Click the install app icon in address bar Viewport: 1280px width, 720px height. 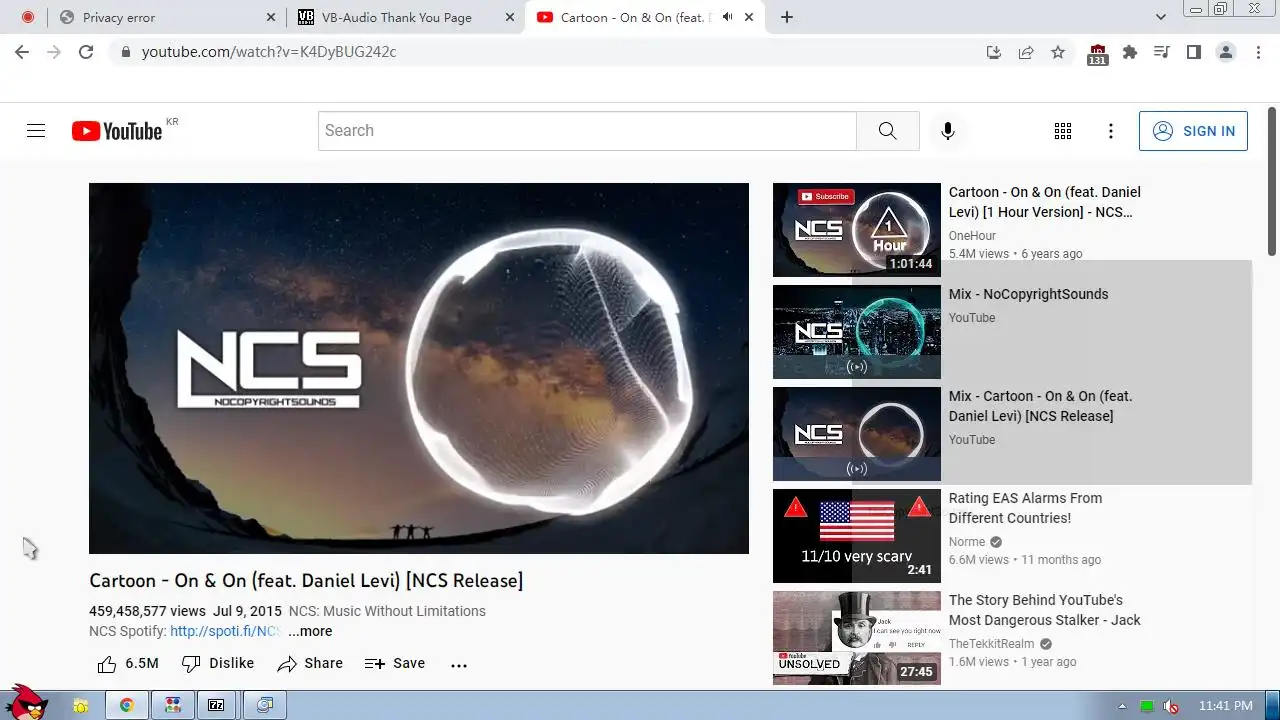coord(993,52)
